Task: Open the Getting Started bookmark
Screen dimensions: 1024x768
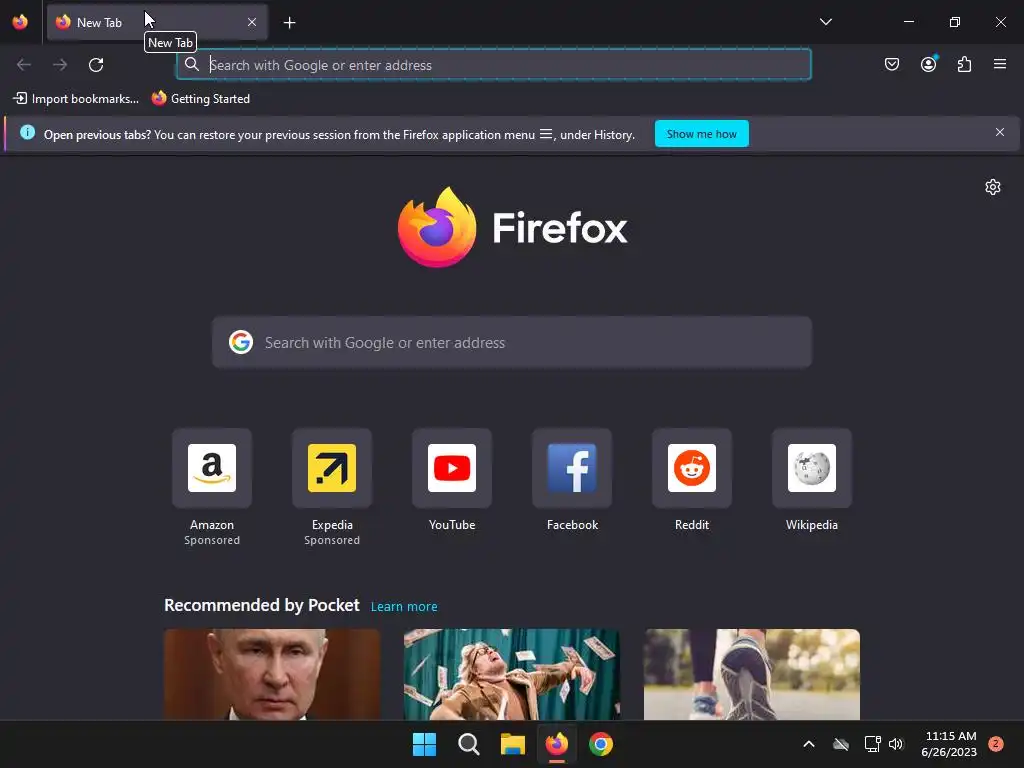Action: 201,99
